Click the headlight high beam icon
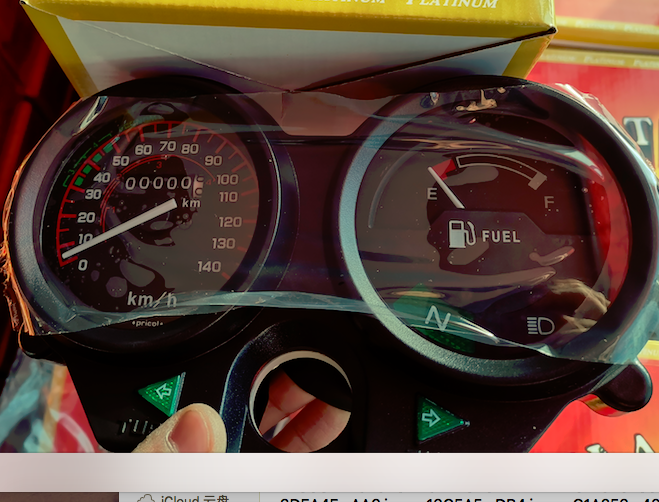Screen dimensions: 659x502 [540, 326]
